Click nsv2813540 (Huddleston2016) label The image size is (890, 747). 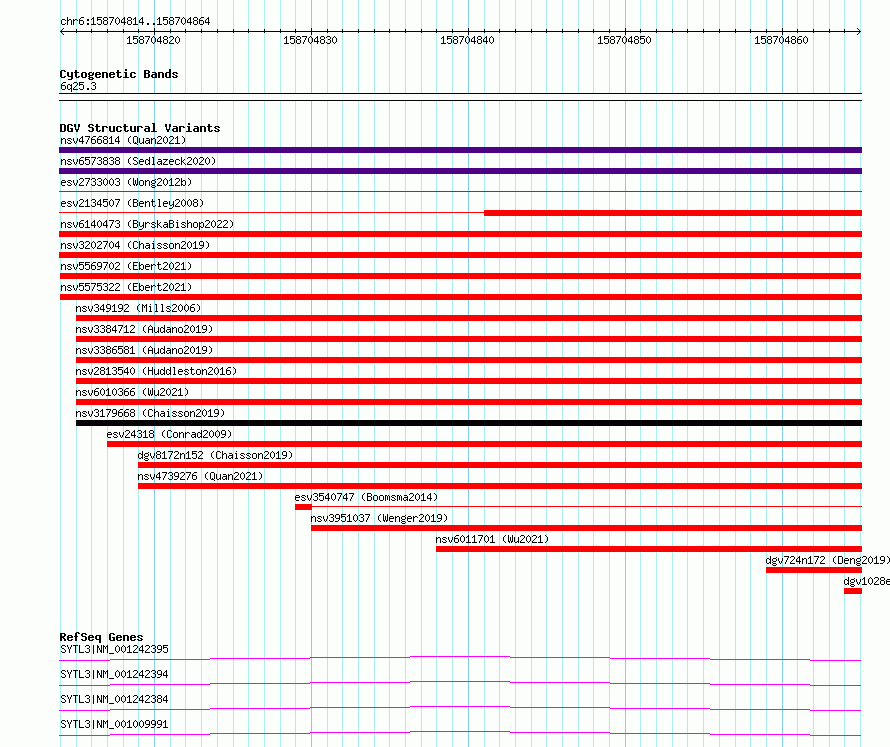tap(156, 371)
